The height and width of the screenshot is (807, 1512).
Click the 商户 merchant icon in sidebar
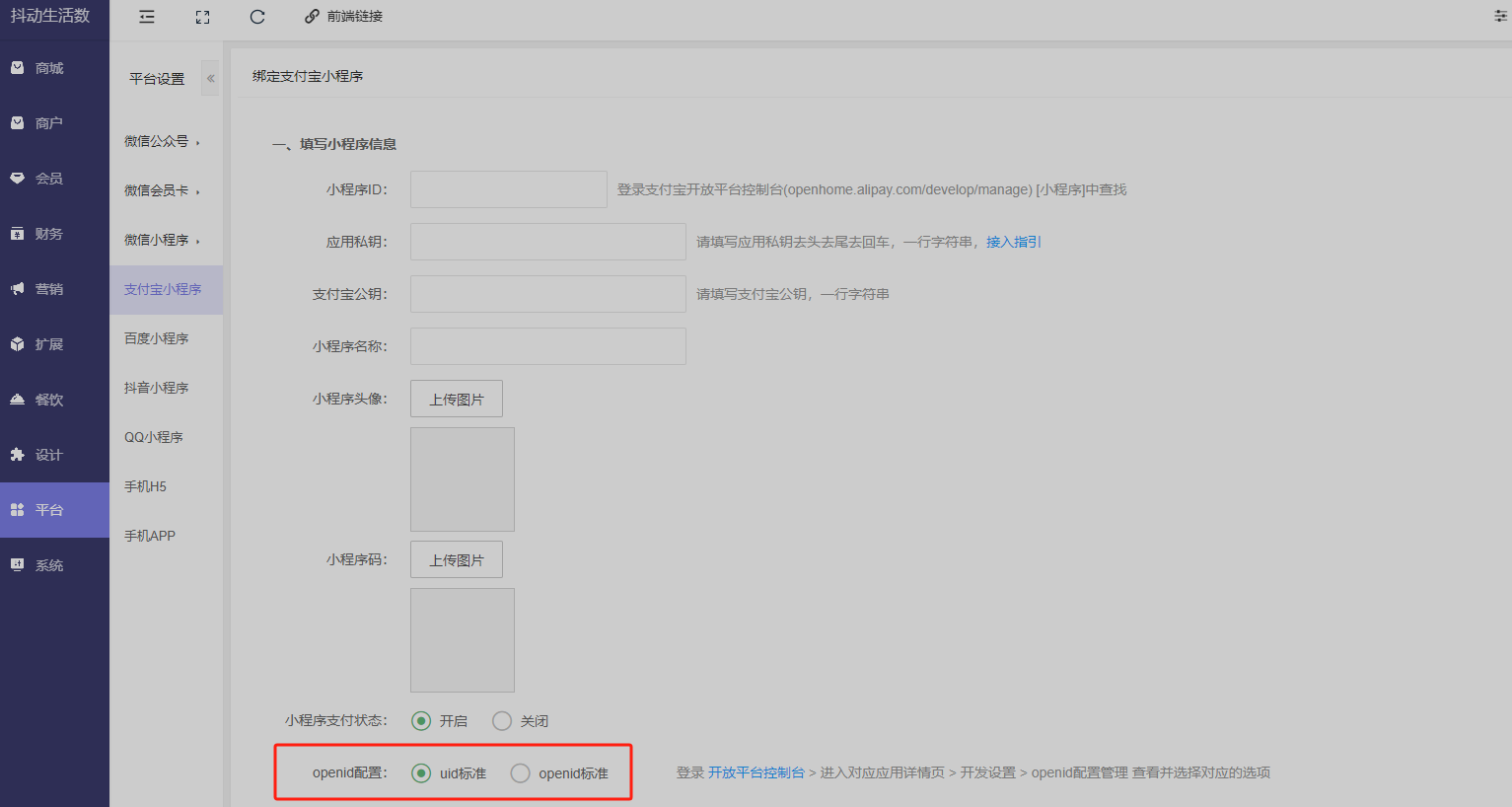coord(17,123)
